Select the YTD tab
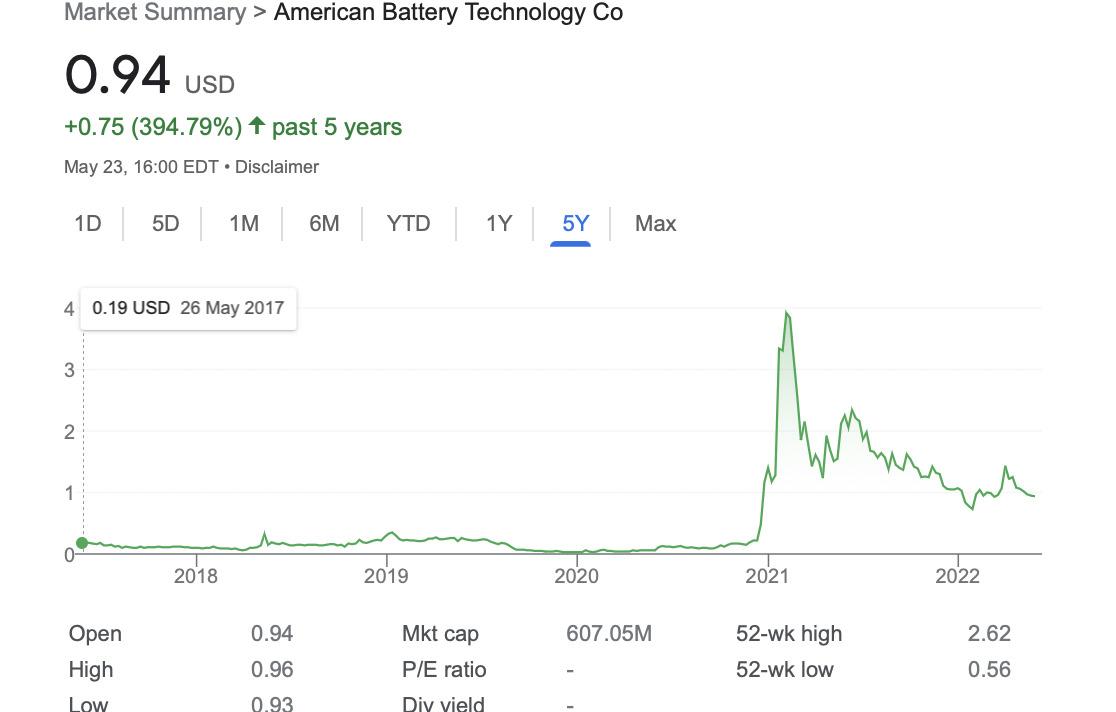This screenshot has height=712, width=1116. tap(408, 224)
